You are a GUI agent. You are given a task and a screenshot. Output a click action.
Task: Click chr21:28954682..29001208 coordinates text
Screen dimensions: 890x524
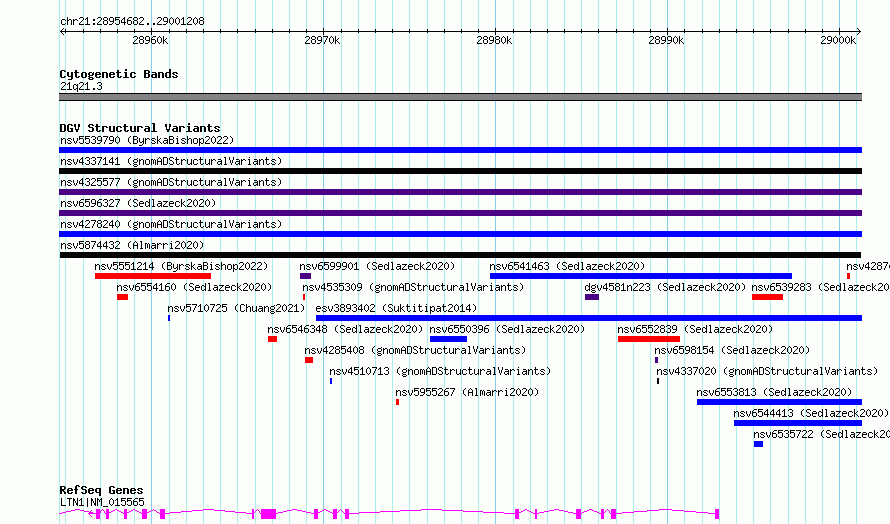point(132,22)
